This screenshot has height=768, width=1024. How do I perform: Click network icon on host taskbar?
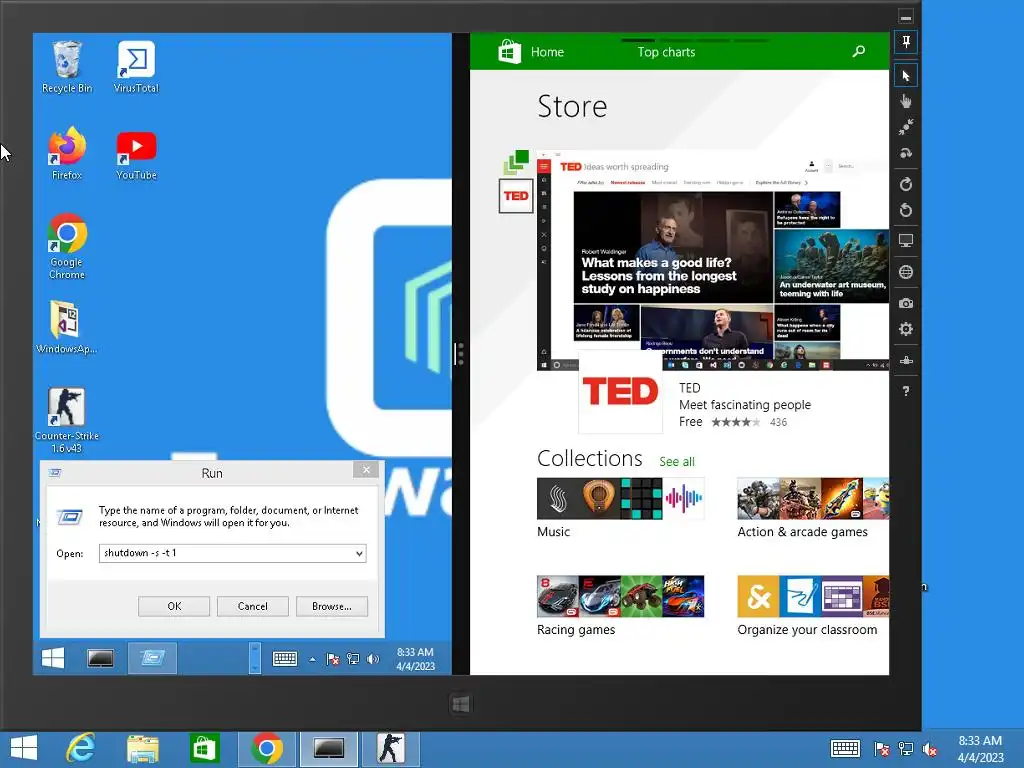point(906,749)
